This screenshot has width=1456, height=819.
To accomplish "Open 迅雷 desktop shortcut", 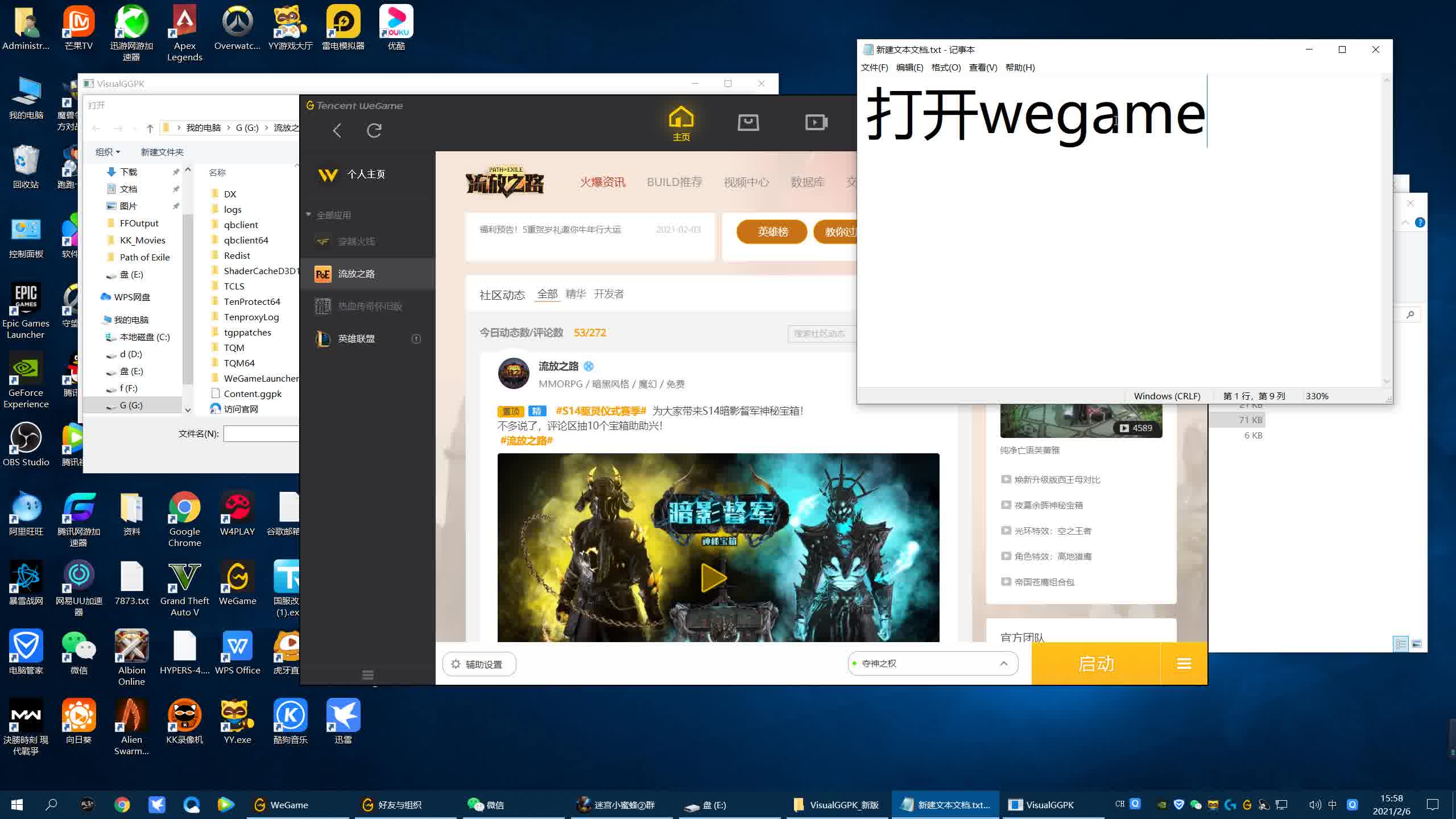I will click(x=343, y=722).
